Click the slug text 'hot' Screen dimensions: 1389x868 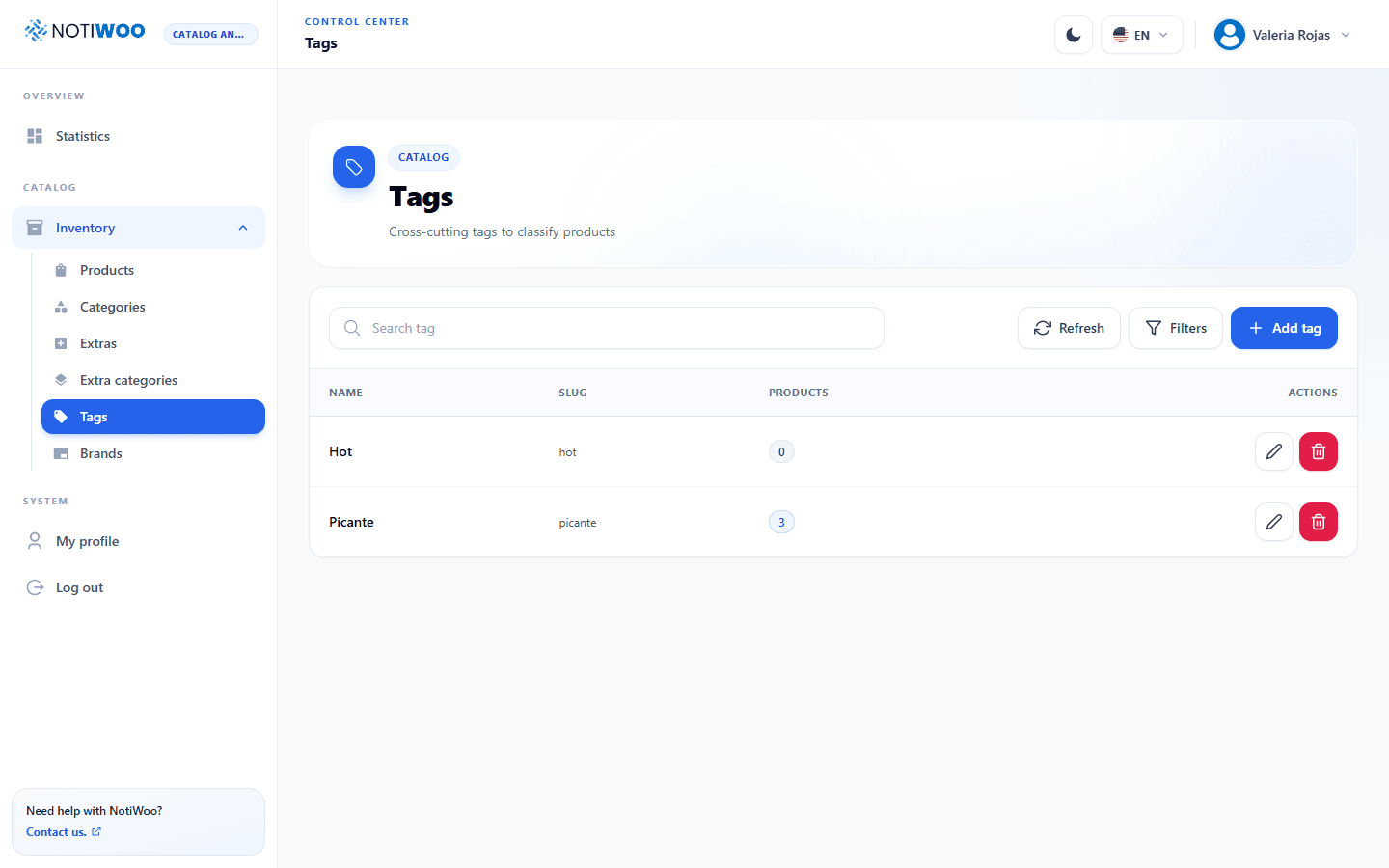click(x=567, y=452)
